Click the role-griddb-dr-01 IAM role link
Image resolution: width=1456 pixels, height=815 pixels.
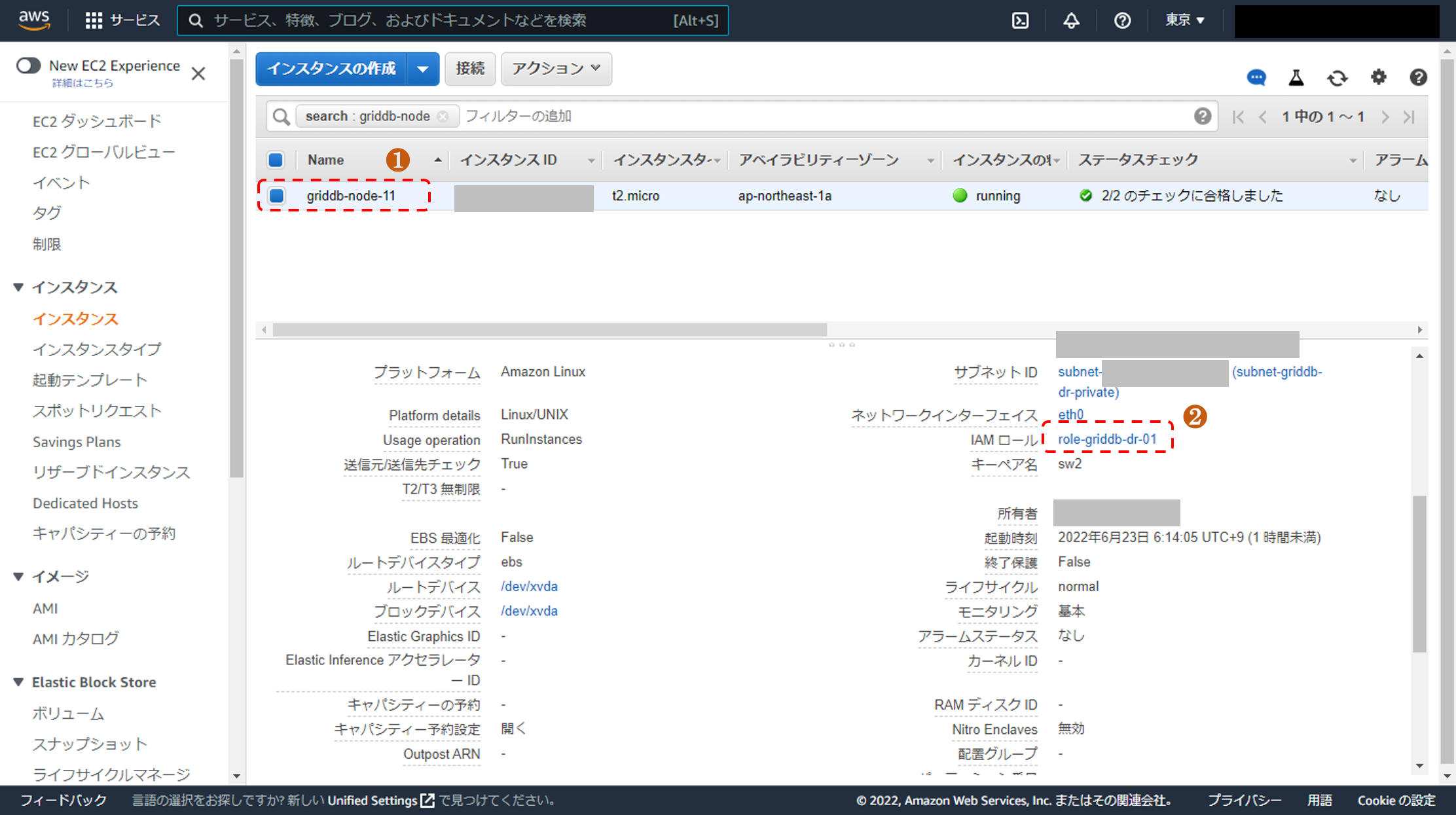1107,439
